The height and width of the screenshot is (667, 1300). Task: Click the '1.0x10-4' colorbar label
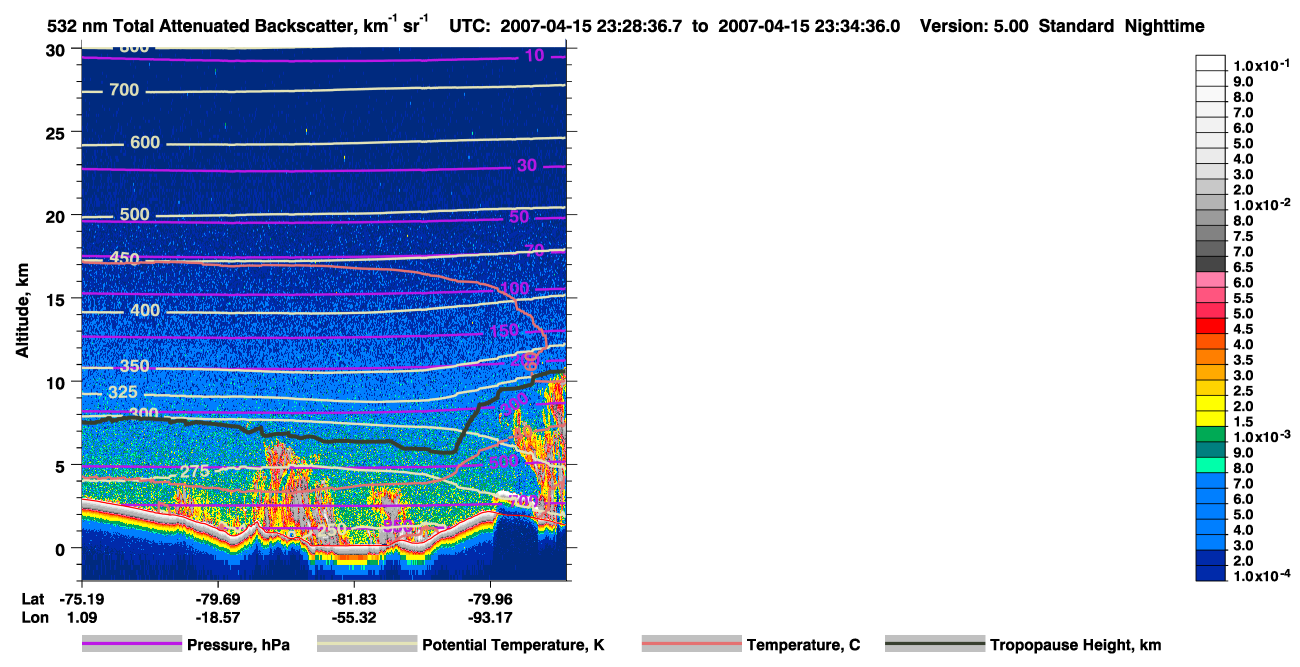[1260, 575]
